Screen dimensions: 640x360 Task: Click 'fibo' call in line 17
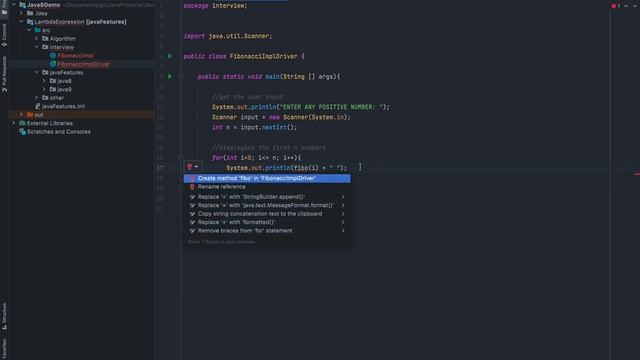301,168
